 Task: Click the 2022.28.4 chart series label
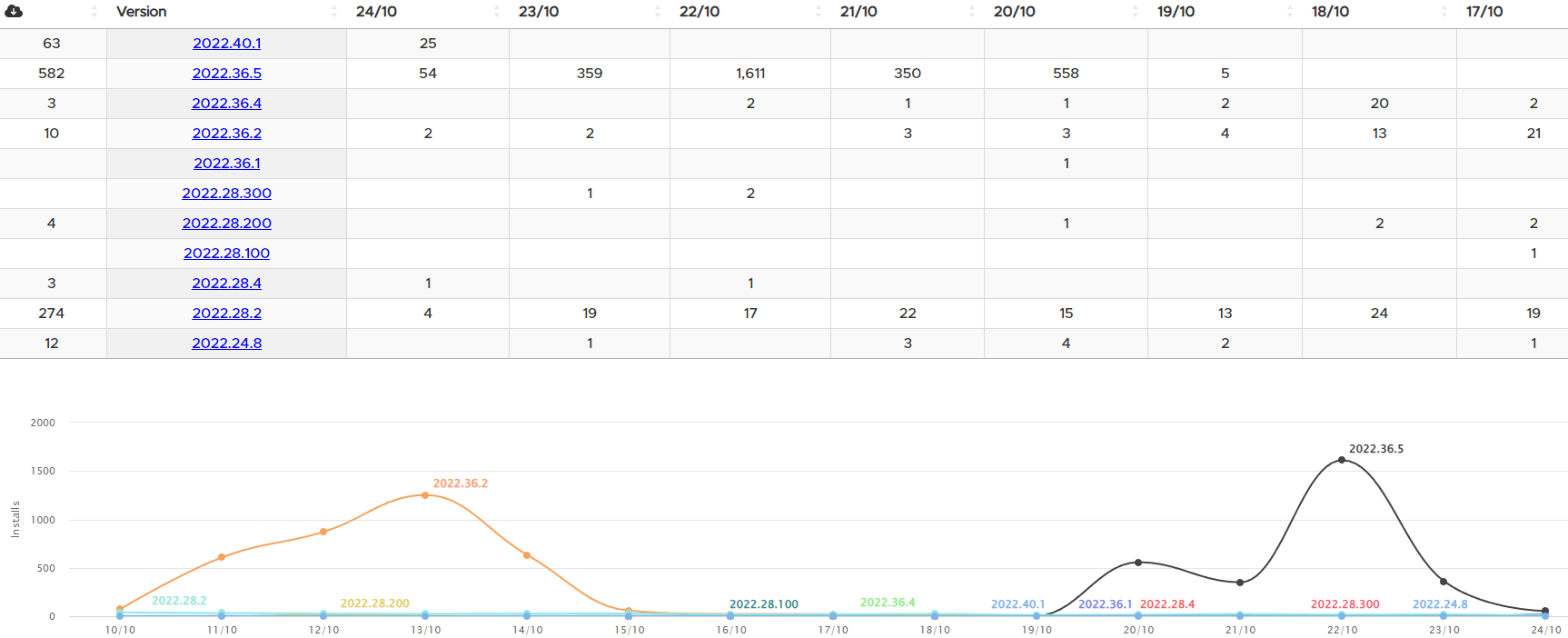pos(1167,604)
